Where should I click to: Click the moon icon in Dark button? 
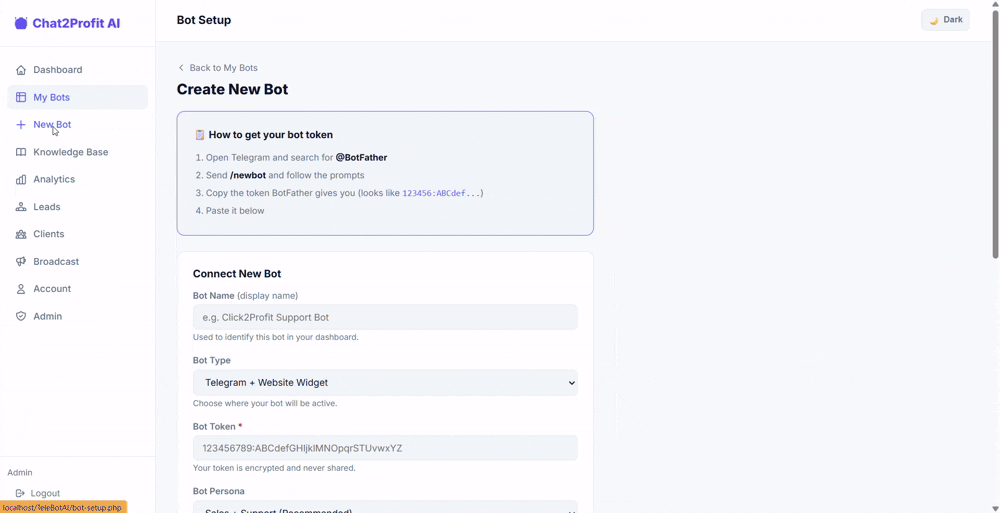(934, 20)
